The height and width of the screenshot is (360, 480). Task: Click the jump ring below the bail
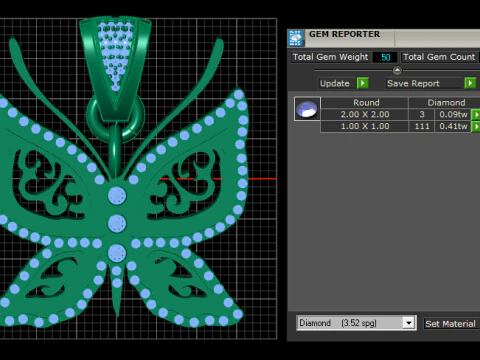[x=116, y=117]
